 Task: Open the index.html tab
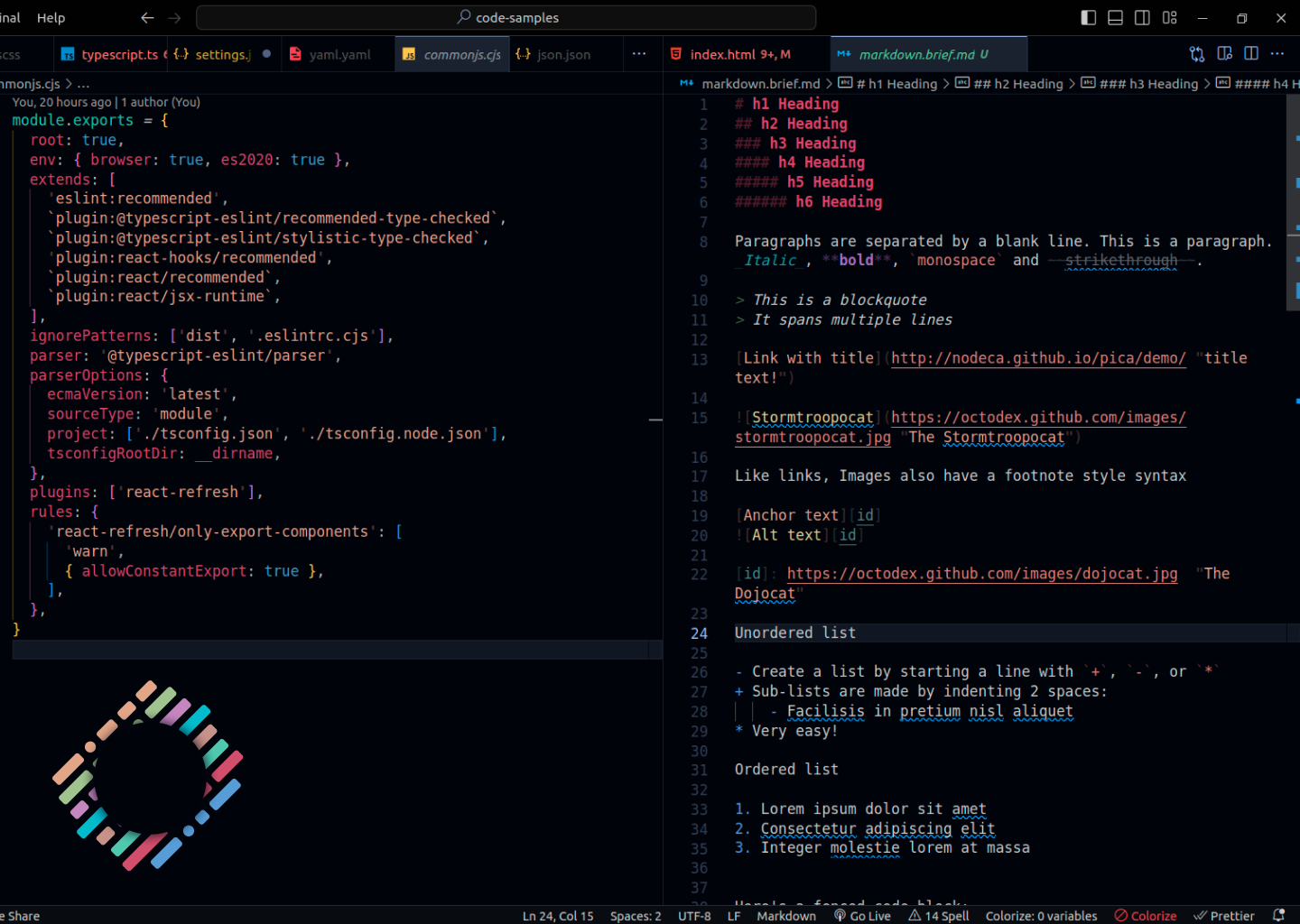[x=746, y=54]
